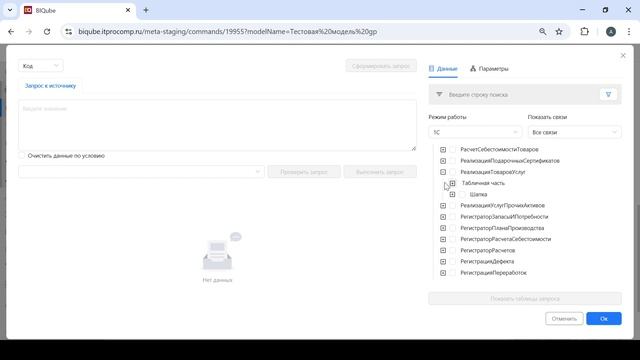Check the Шапка checkbox

[x=462, y=194]
